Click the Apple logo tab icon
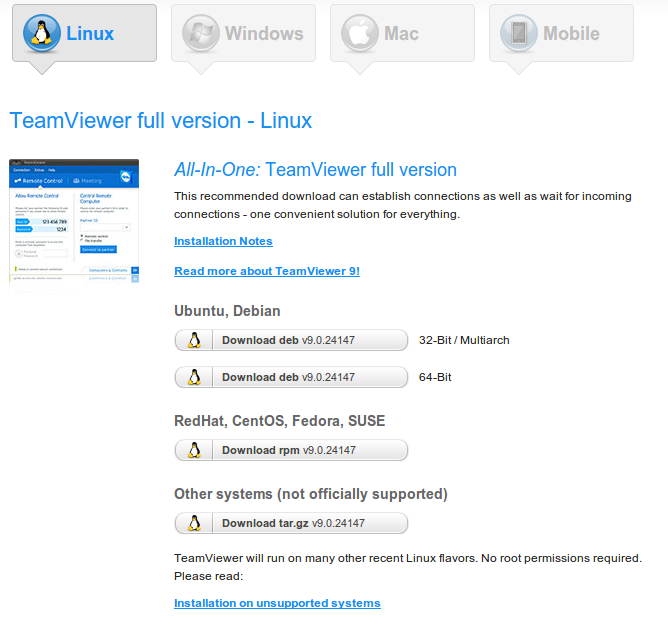The height and width of the screenshot is (642, 668). pos(360,33)
